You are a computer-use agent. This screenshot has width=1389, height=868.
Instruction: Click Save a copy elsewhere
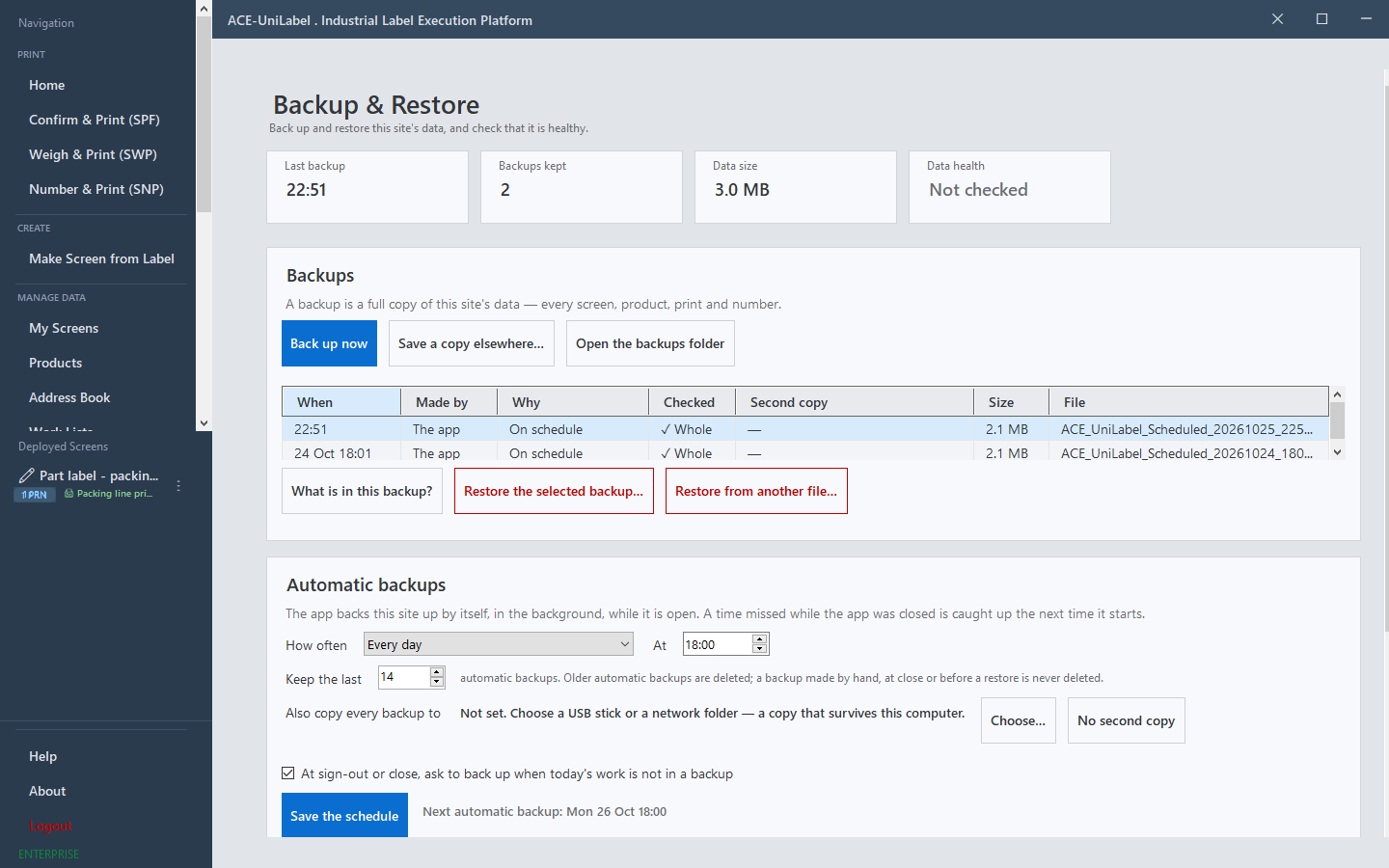click(472, 343)
